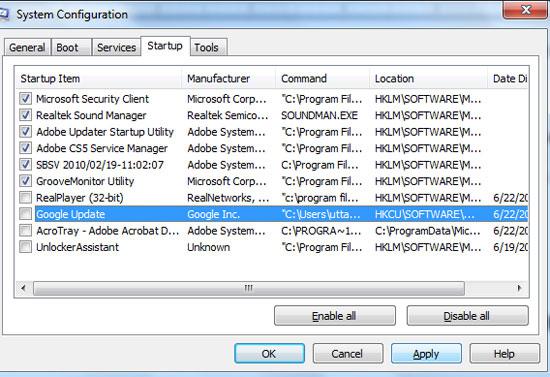The width and height of the screenshot is (550, 377).
Task: Confirm with the OK button
Action: point(269,354)
